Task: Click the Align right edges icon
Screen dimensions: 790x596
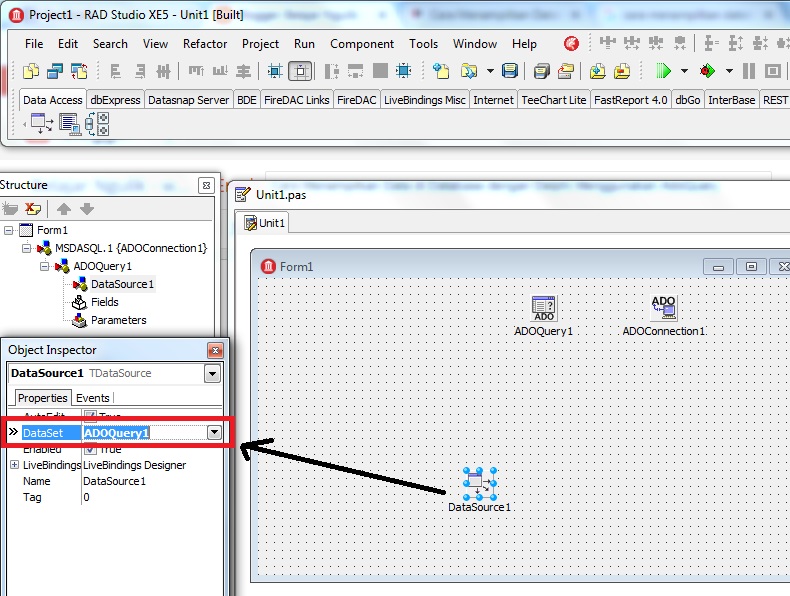Action: tap(140, 72)
